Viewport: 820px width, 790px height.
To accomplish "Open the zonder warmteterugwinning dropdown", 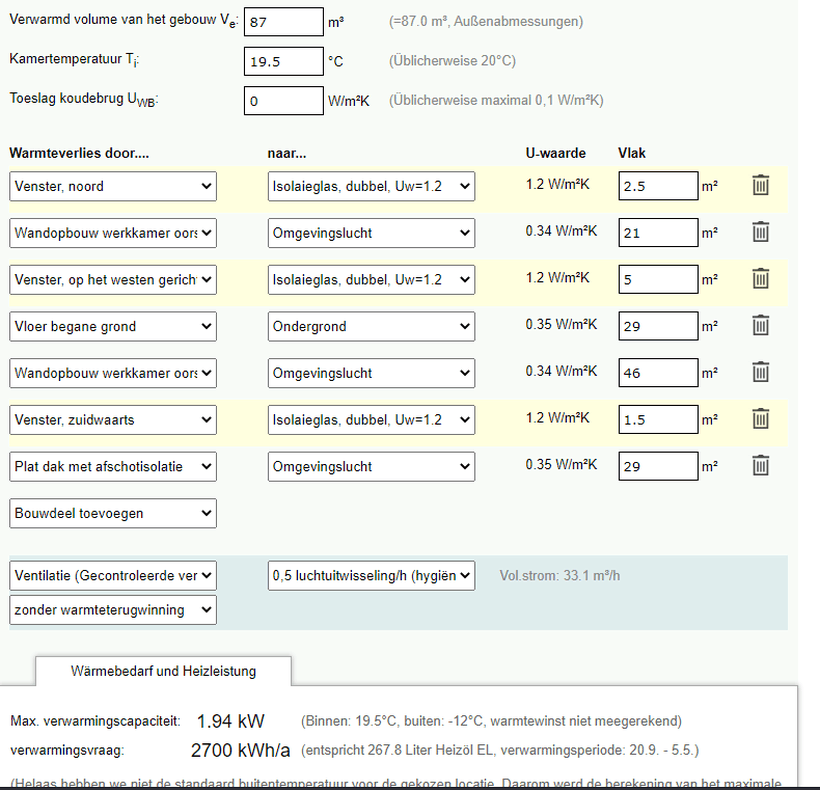I will point(113,610).
